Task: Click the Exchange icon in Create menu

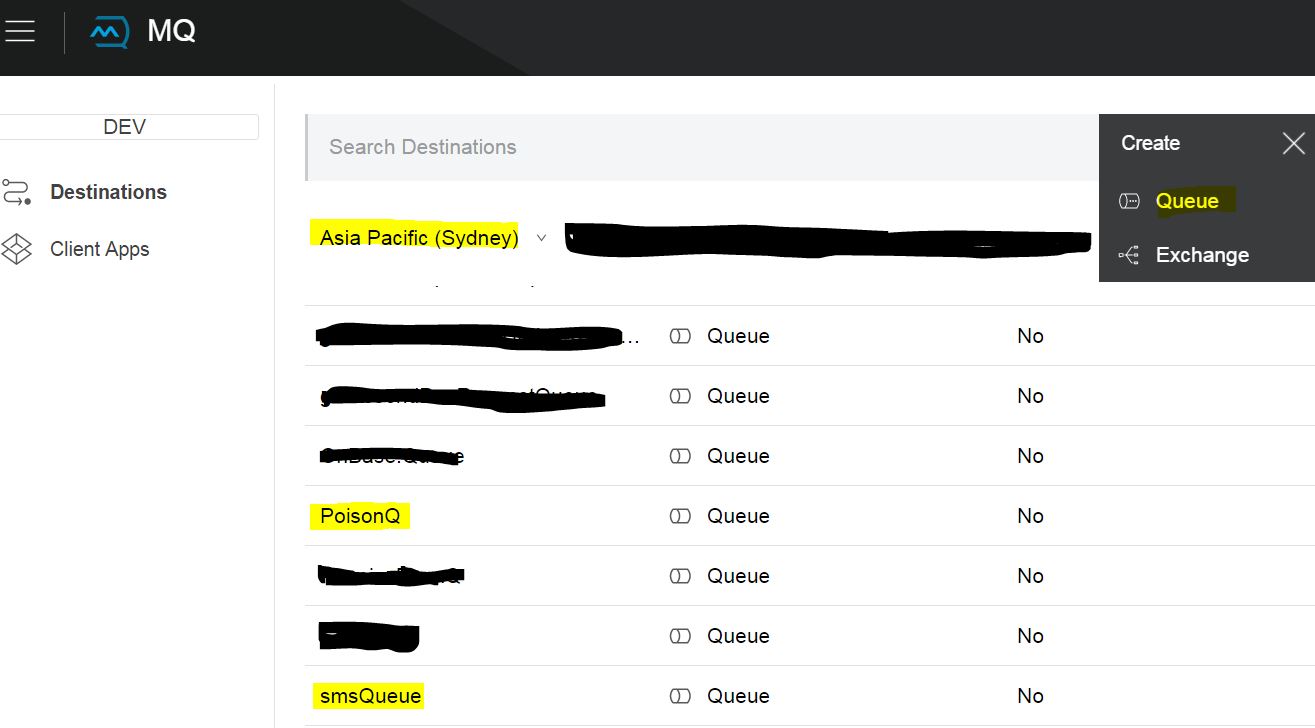Action: click(1129, 255)
